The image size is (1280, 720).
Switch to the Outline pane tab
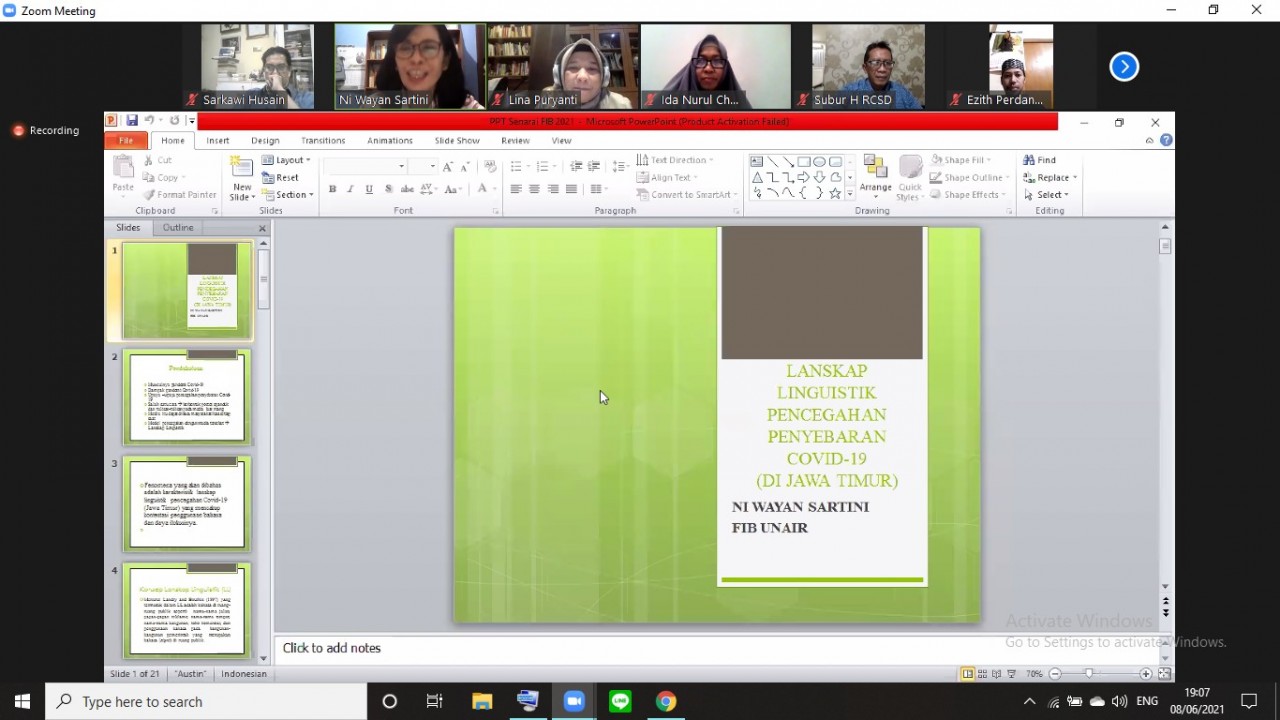pos(178,228)
